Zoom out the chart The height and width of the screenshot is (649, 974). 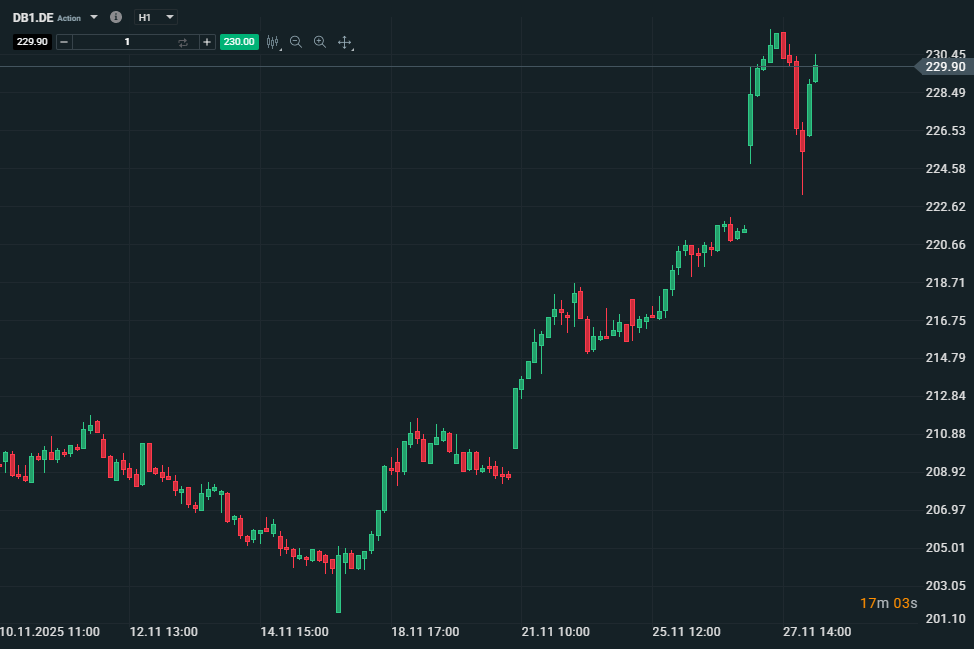296,42
